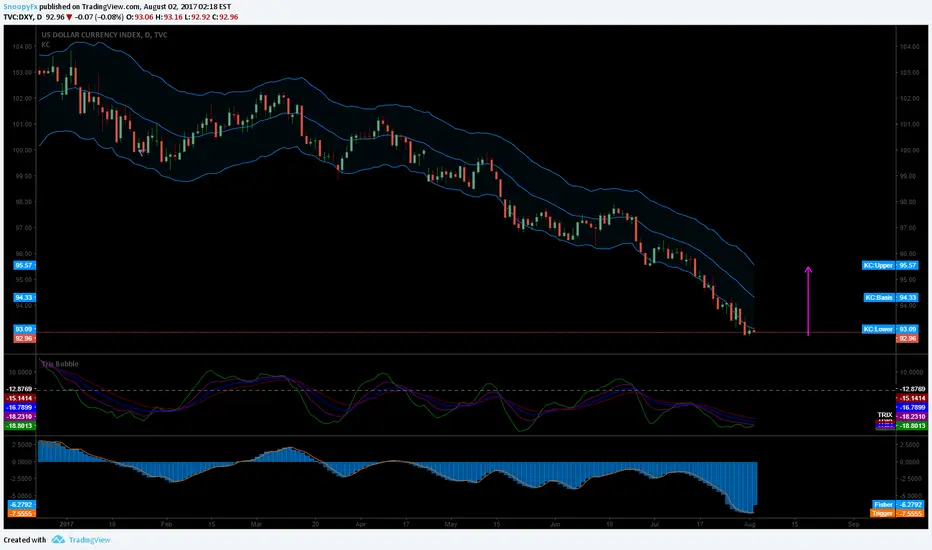The image size is (932, 550).
Task: Click the red -15.1414 tag on right scale
Action: 911,398
